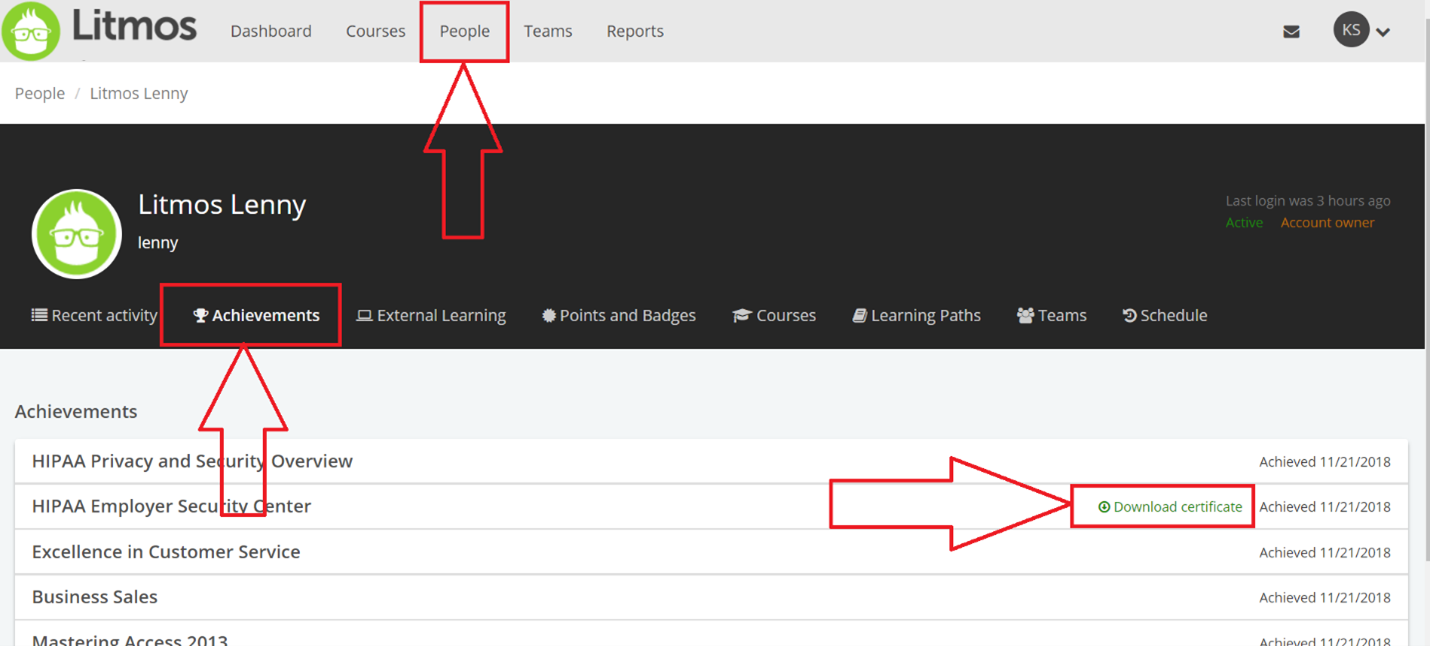Click the Active status label
The height and width of the screenshot is (646, 1430).
[x=1244, y=222]
